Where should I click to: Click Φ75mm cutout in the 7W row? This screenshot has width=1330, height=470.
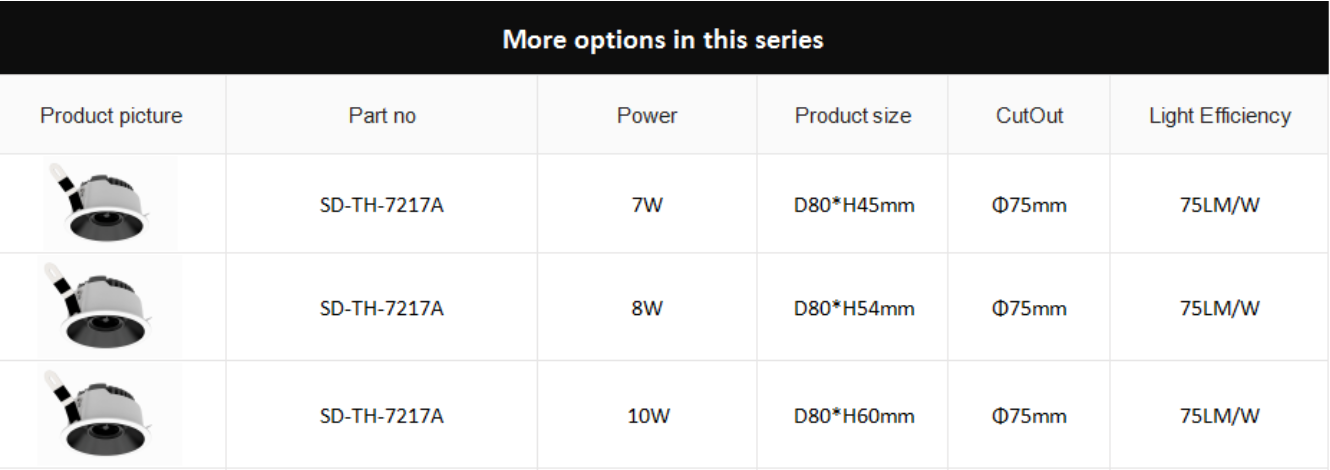click(1029, 206)
